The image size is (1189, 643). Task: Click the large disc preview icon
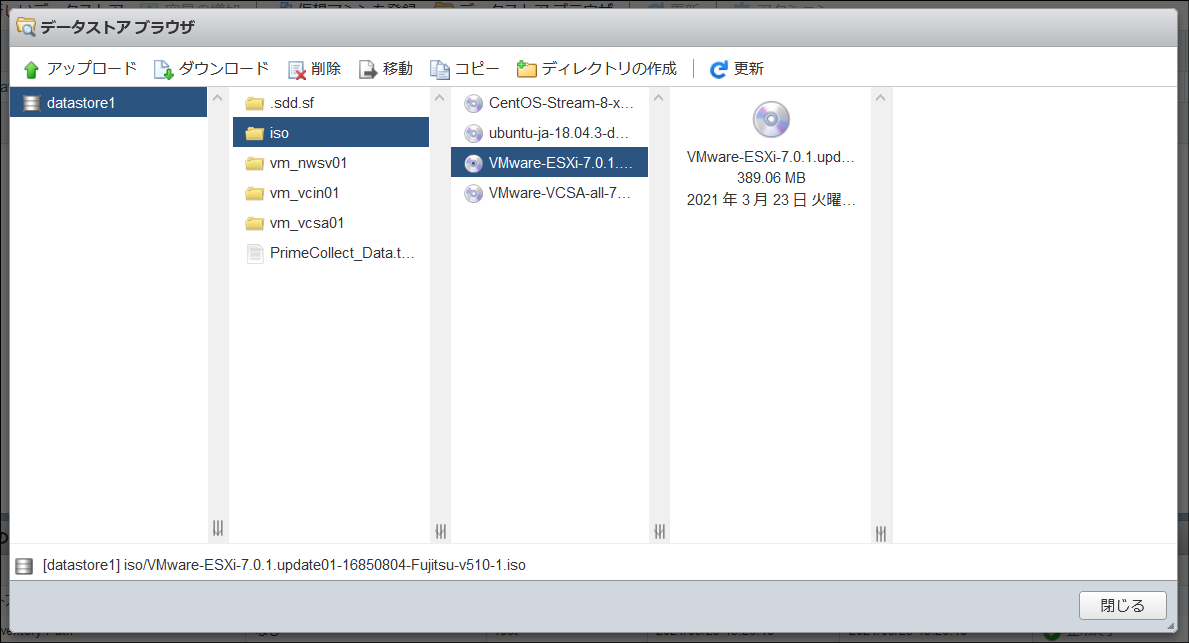click(771, 119)
